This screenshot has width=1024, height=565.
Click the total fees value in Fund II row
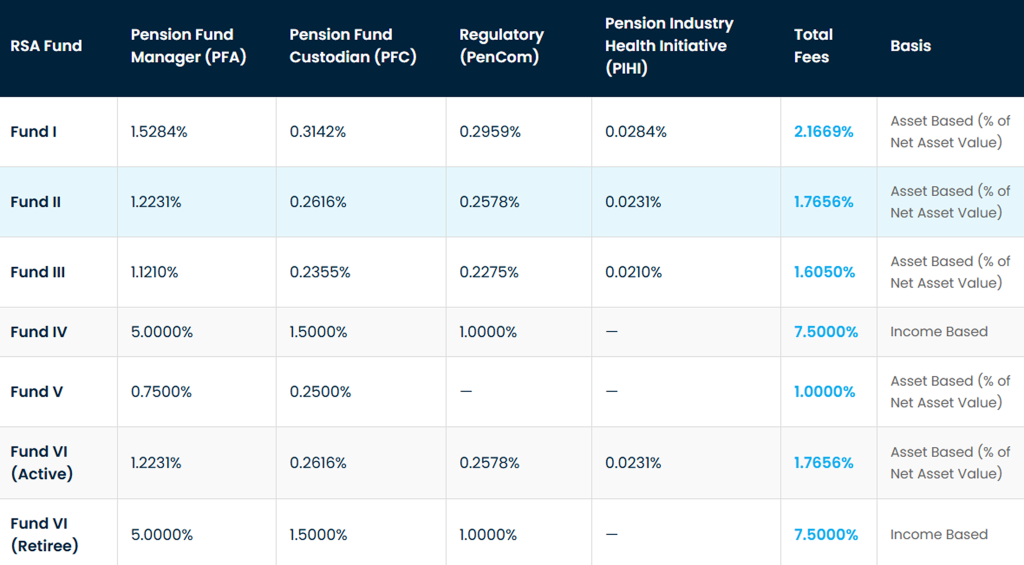[x=824, y=202]
